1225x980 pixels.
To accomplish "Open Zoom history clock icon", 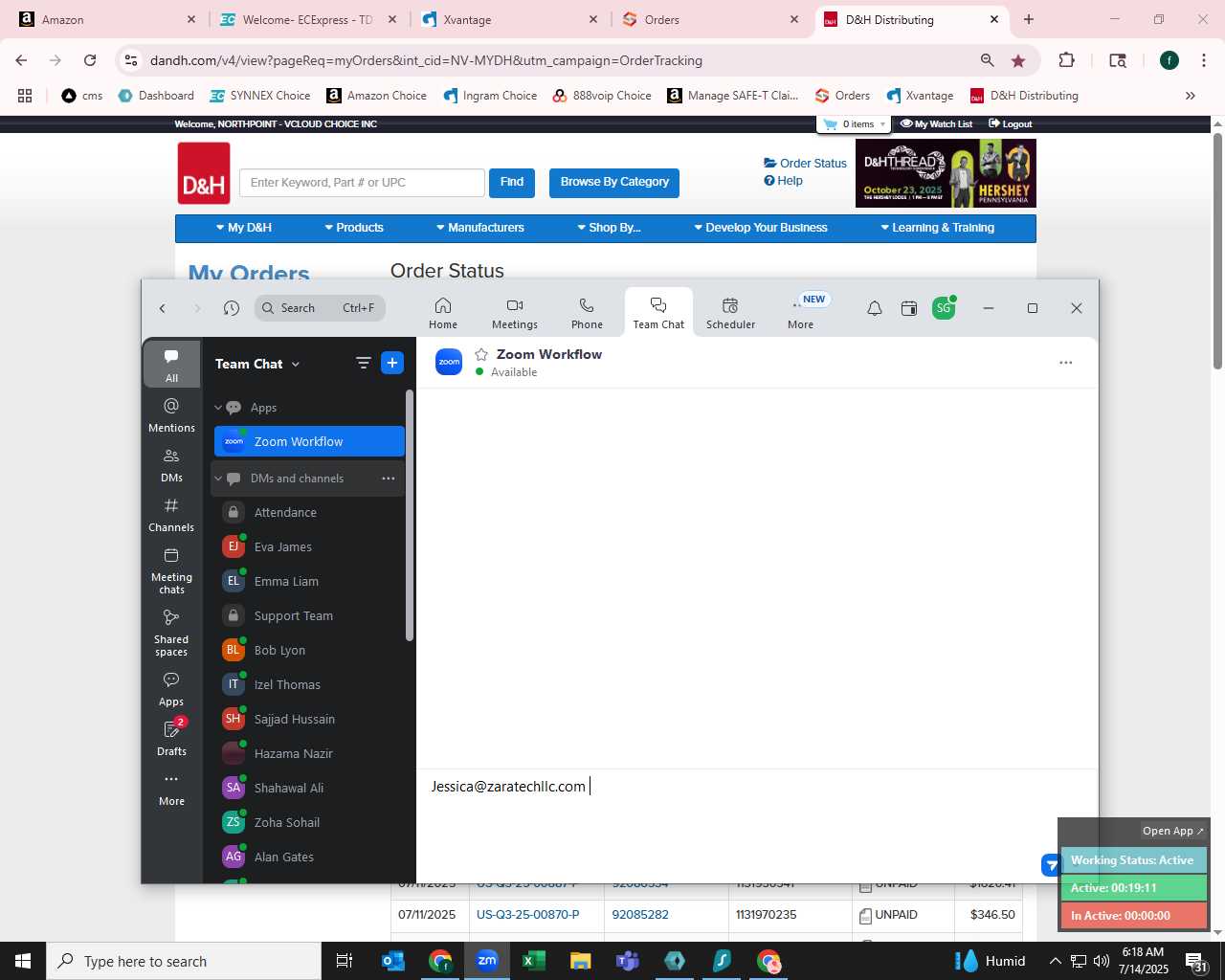I will (232, 308).
